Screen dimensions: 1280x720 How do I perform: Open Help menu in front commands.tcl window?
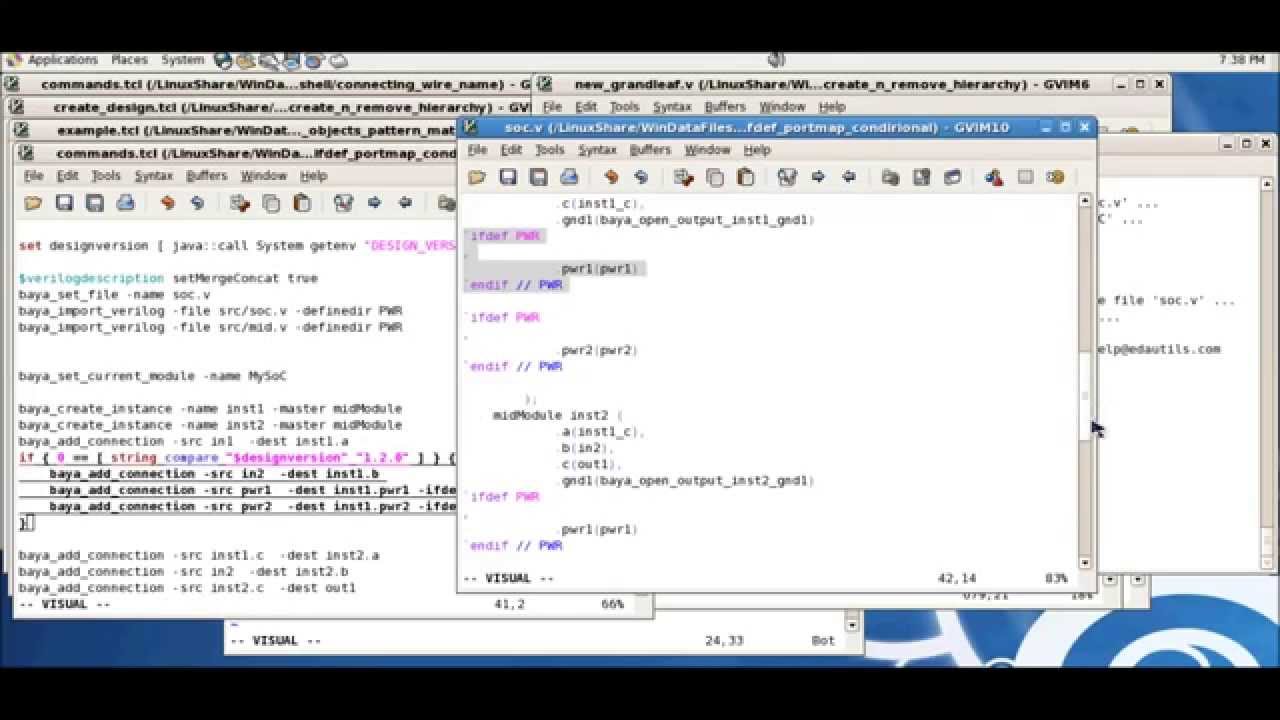[313, 175]
